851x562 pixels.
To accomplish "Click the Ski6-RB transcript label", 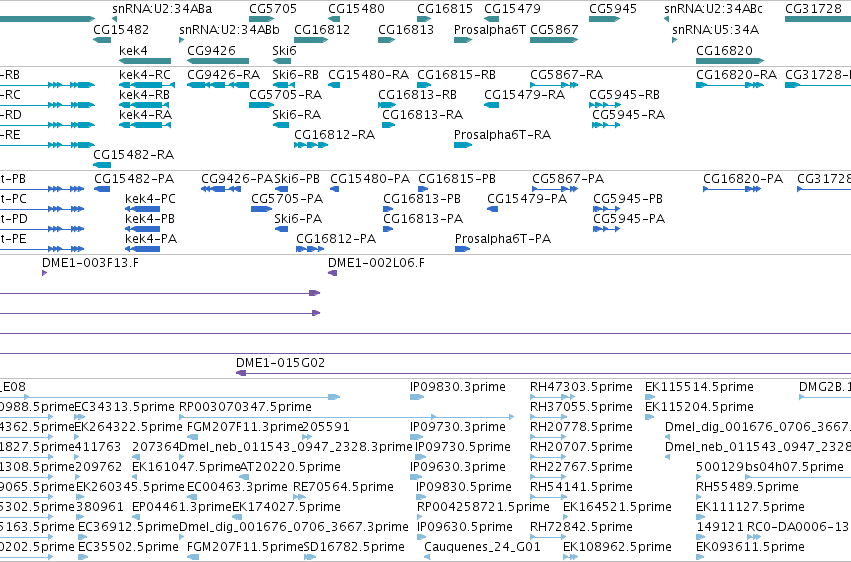I will click(296, 74).
